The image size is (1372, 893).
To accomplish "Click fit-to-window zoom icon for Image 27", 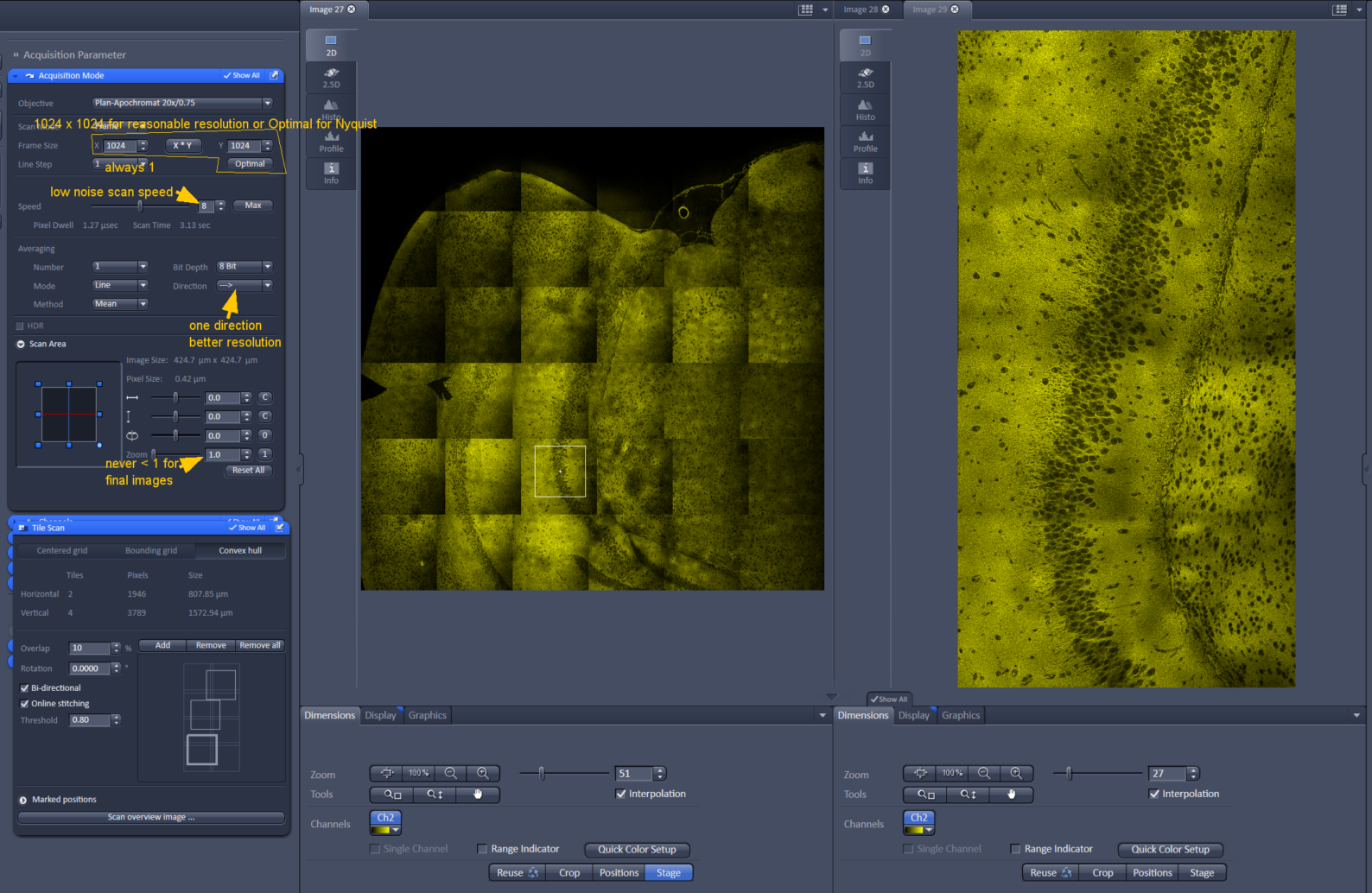I will click(387, 774).
